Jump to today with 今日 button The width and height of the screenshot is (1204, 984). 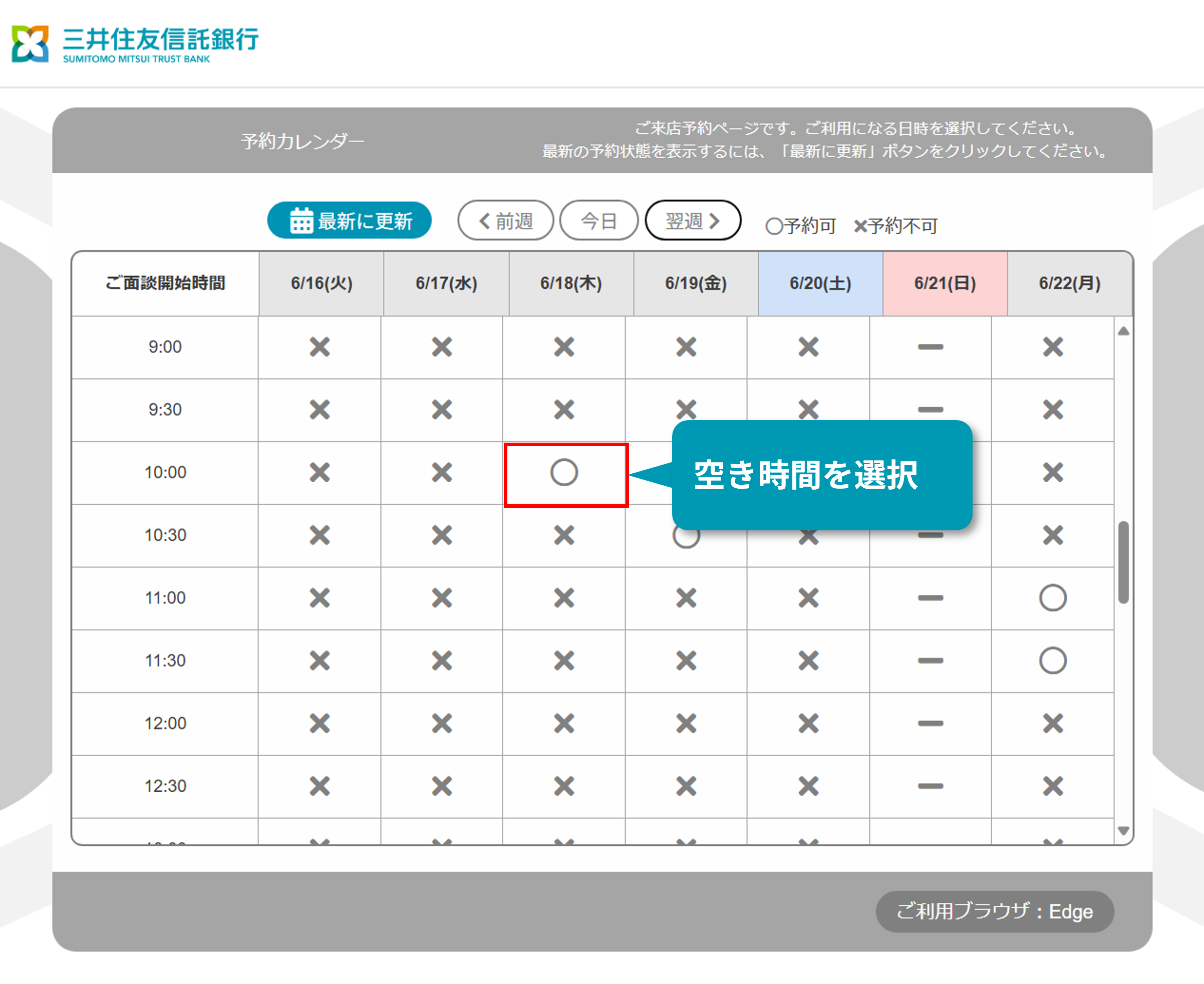(x=598, y=220)
